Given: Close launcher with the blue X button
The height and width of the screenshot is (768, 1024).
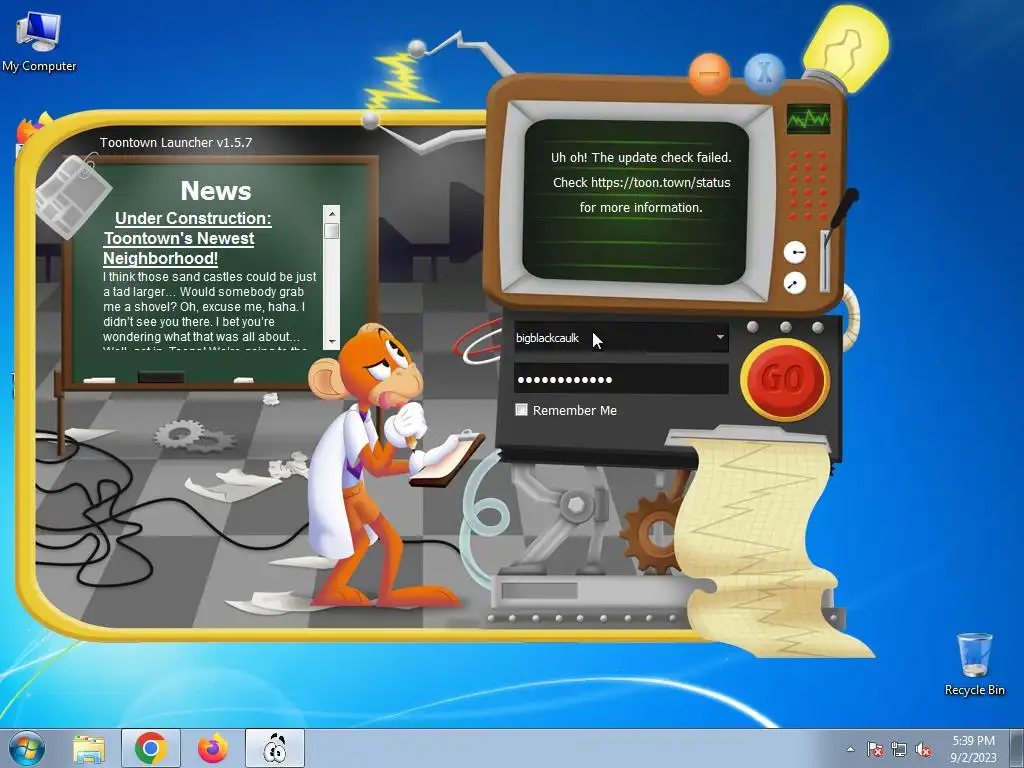Looking at the screenshot, I should click(764, 73).
